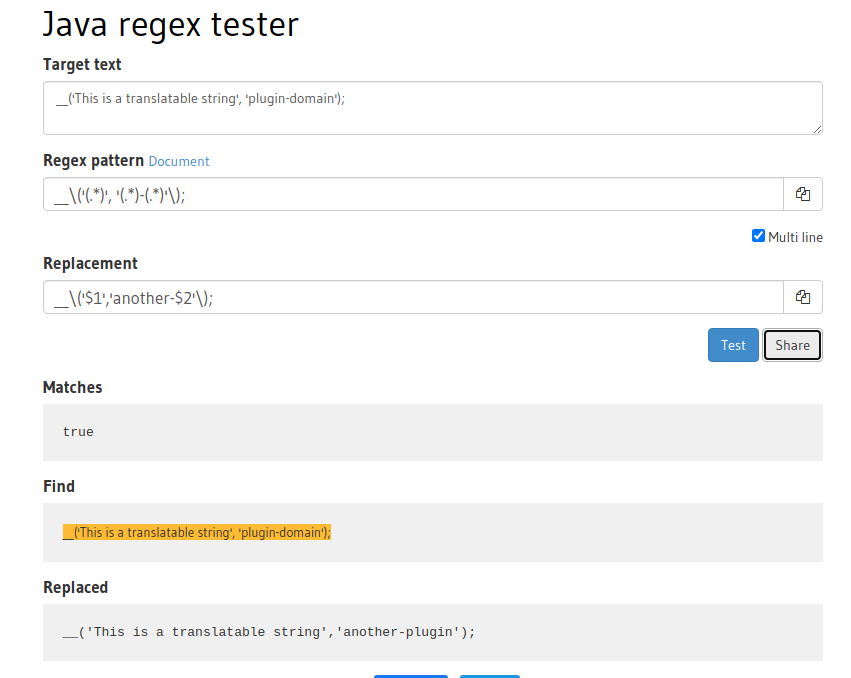Focus the Target text textarea
This screenshot has height=678, width=851.
pos(433,108)
